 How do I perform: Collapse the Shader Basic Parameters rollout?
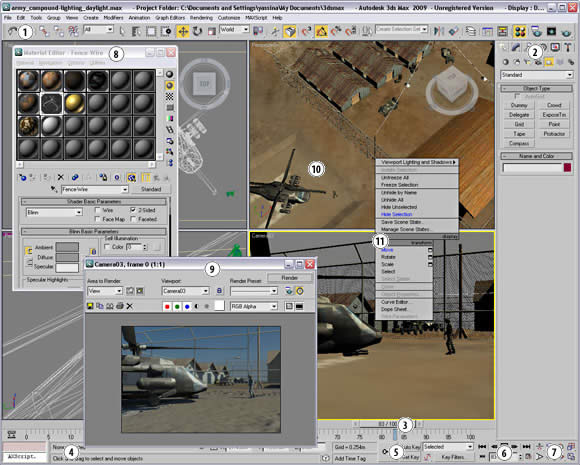[x=94, y=202]
